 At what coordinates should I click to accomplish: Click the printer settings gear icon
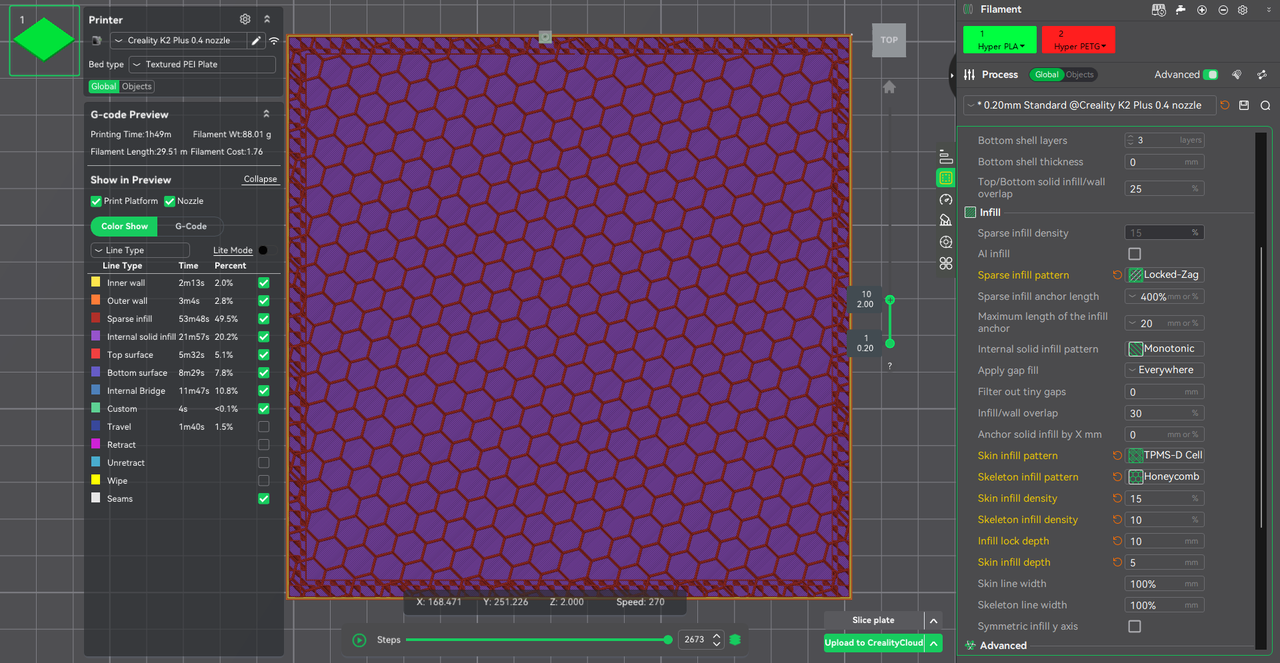coord(245,19)
